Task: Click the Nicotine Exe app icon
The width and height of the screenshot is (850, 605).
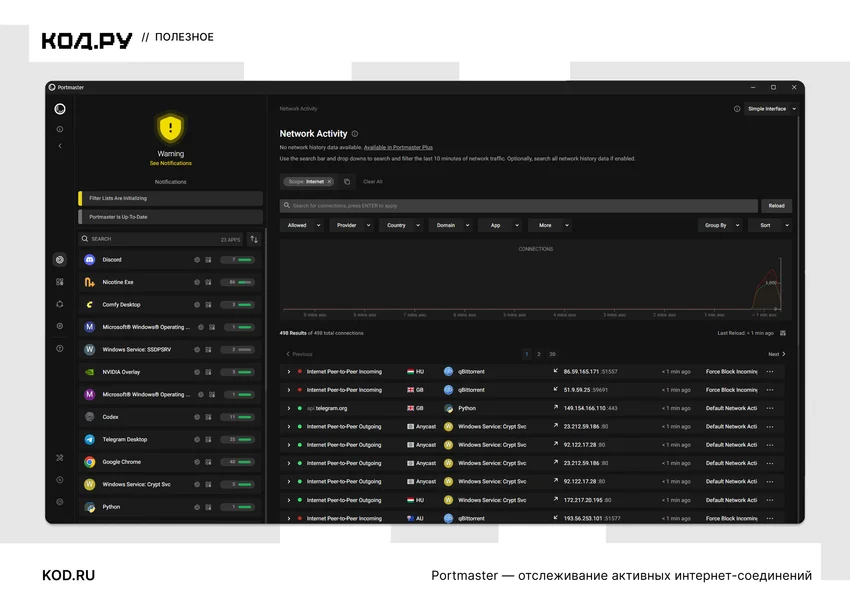Action: pyautogui.click(x=89, y=282)
